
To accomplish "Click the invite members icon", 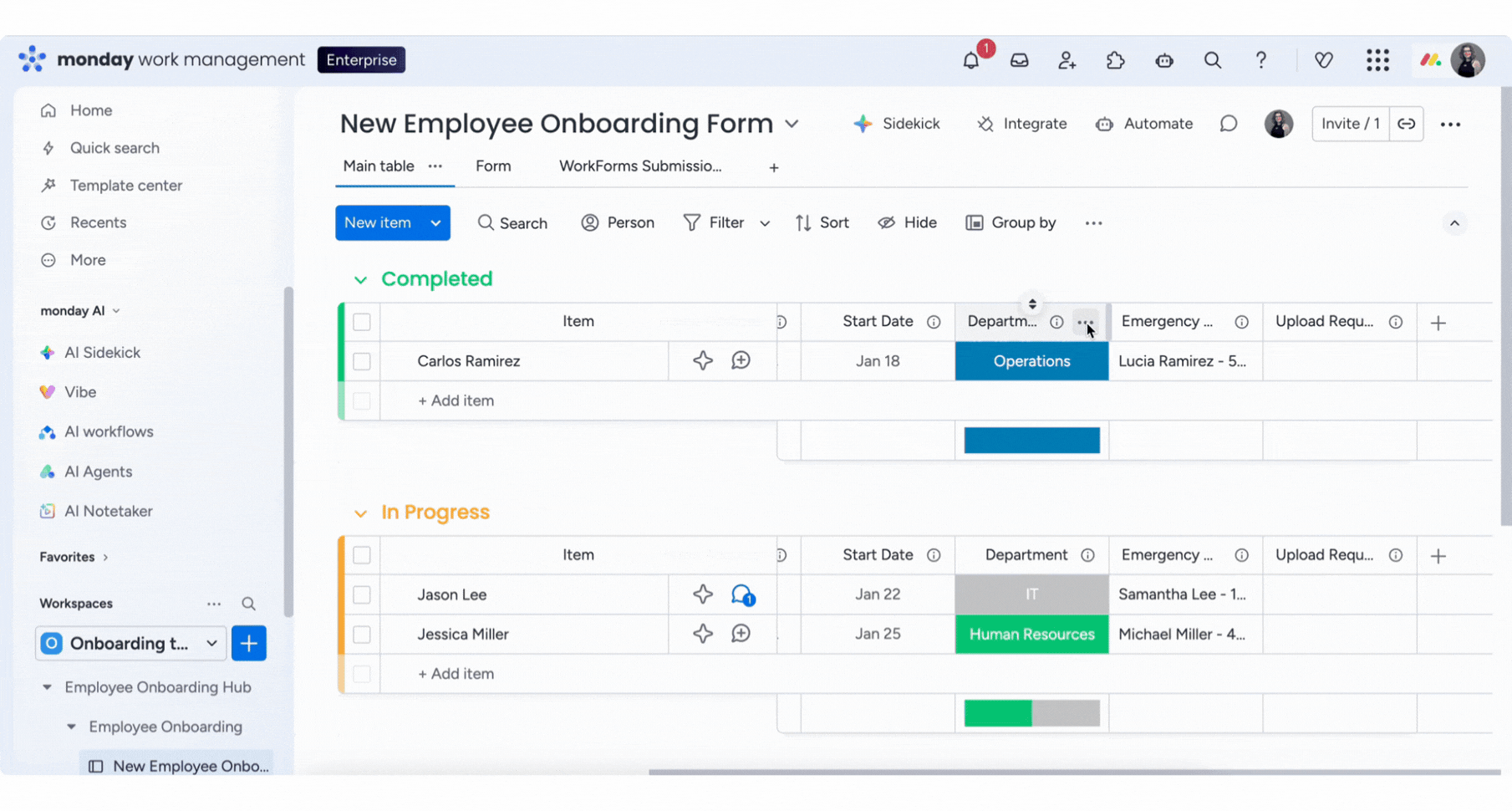I will coord(1067,60).
